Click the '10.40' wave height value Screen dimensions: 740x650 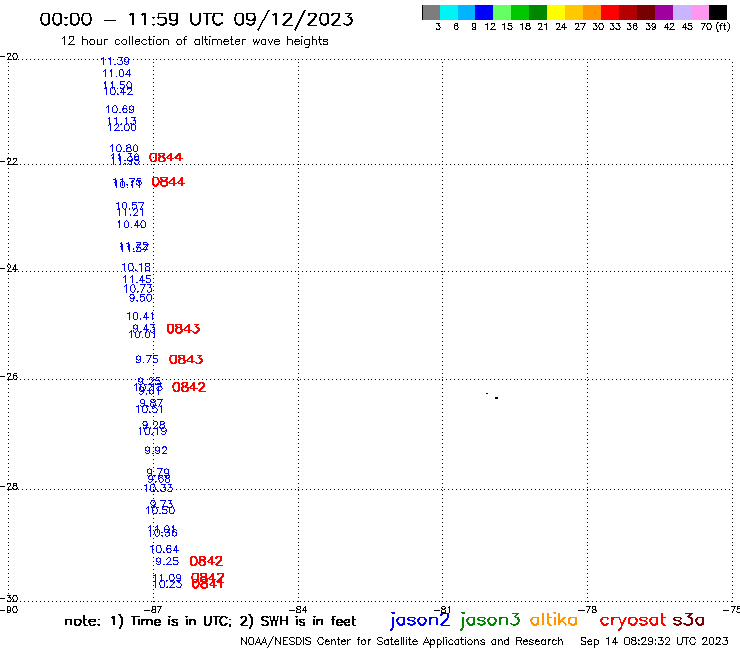coord(132,224)
